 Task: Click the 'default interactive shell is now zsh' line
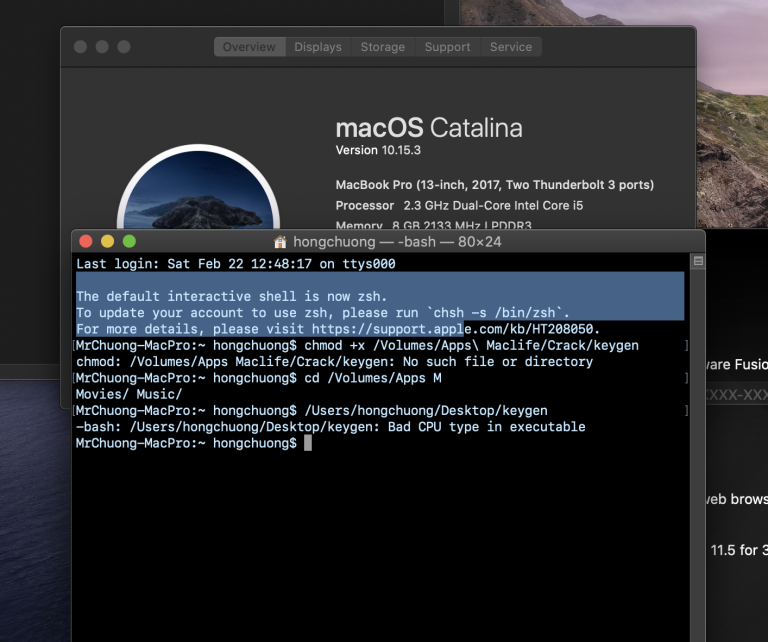pos(232,297)
